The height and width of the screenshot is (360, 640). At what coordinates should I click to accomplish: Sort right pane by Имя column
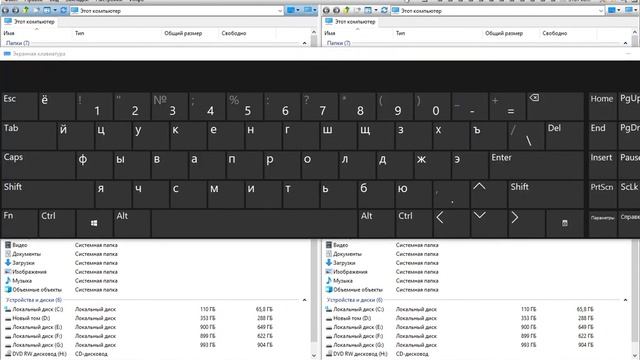tap(330, 33)
